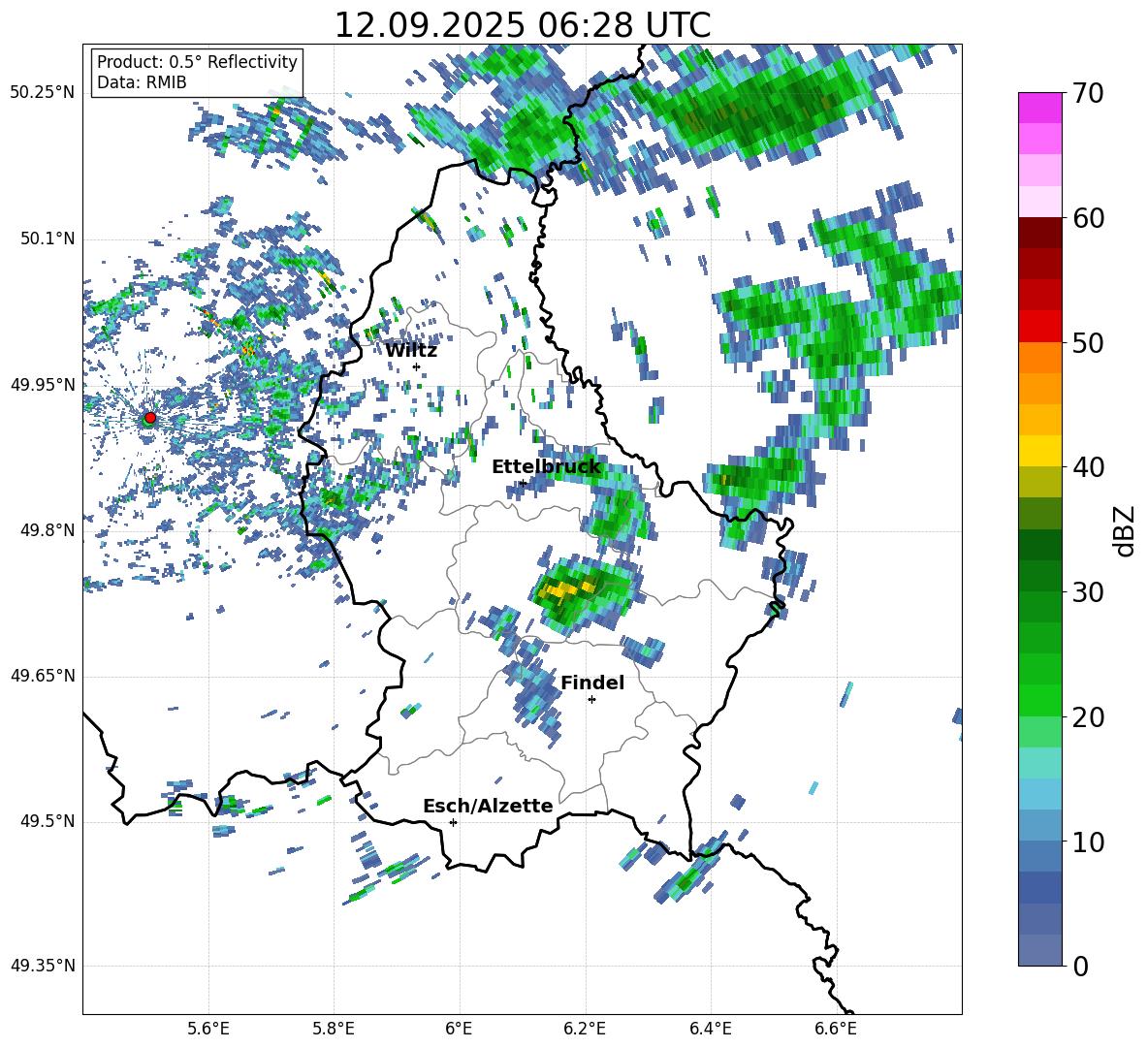Click the 'Ettelbruck' city label

click(546, 467)
